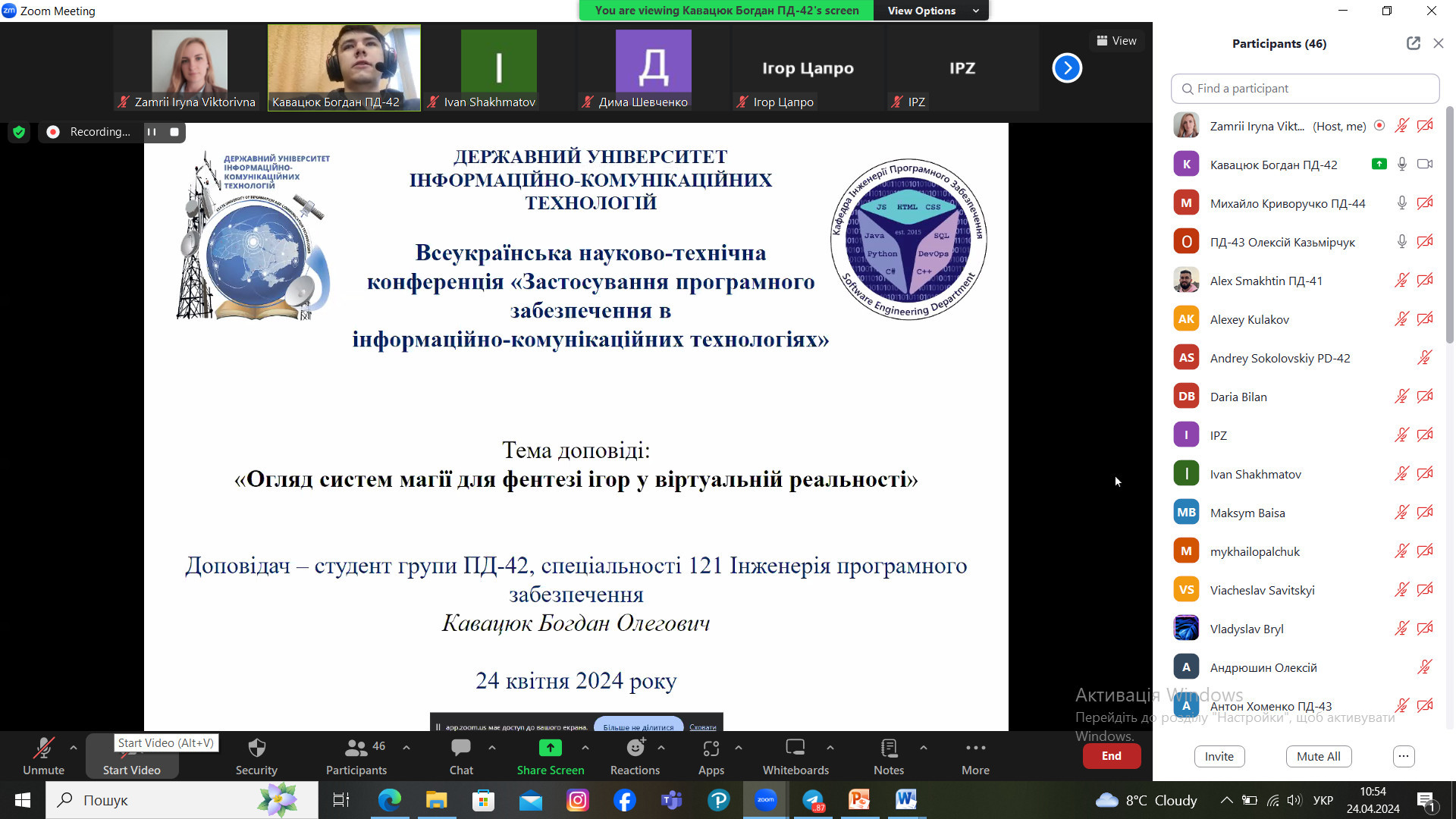Select Кавацюк Богдан ПД-42 video thumbnail
This screenshot has width=1456, height=819.
(344, 68)
